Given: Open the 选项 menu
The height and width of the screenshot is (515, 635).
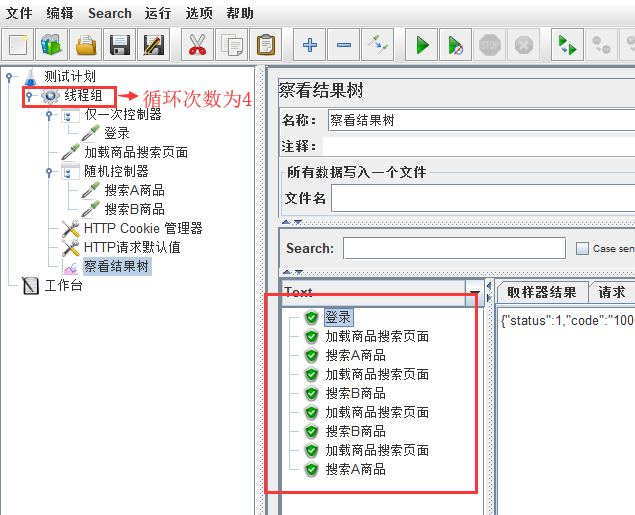Looking at the screenshot, I should tap(199, 13).
